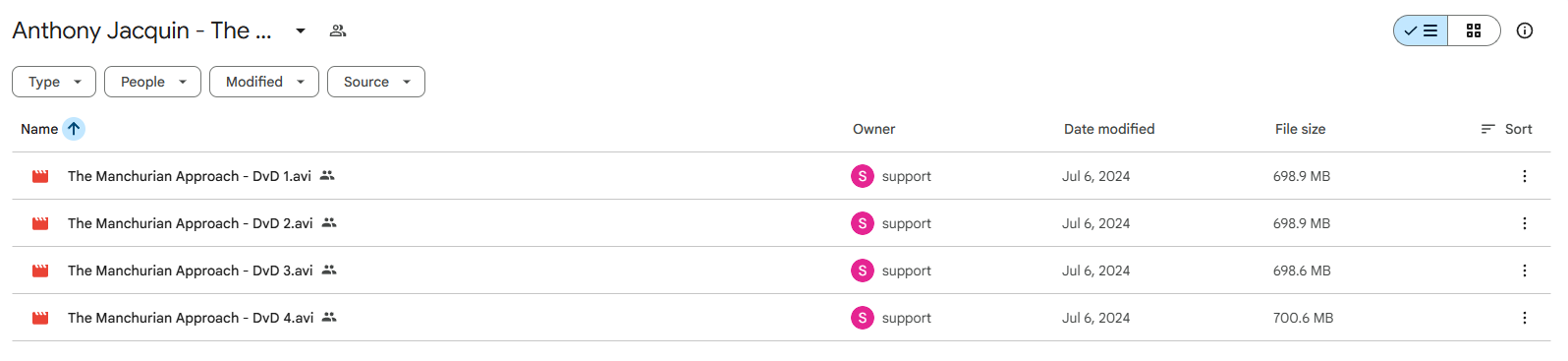Switch to list layout view
Viewport: 1568px width, 361px height.
point(1421,30)
